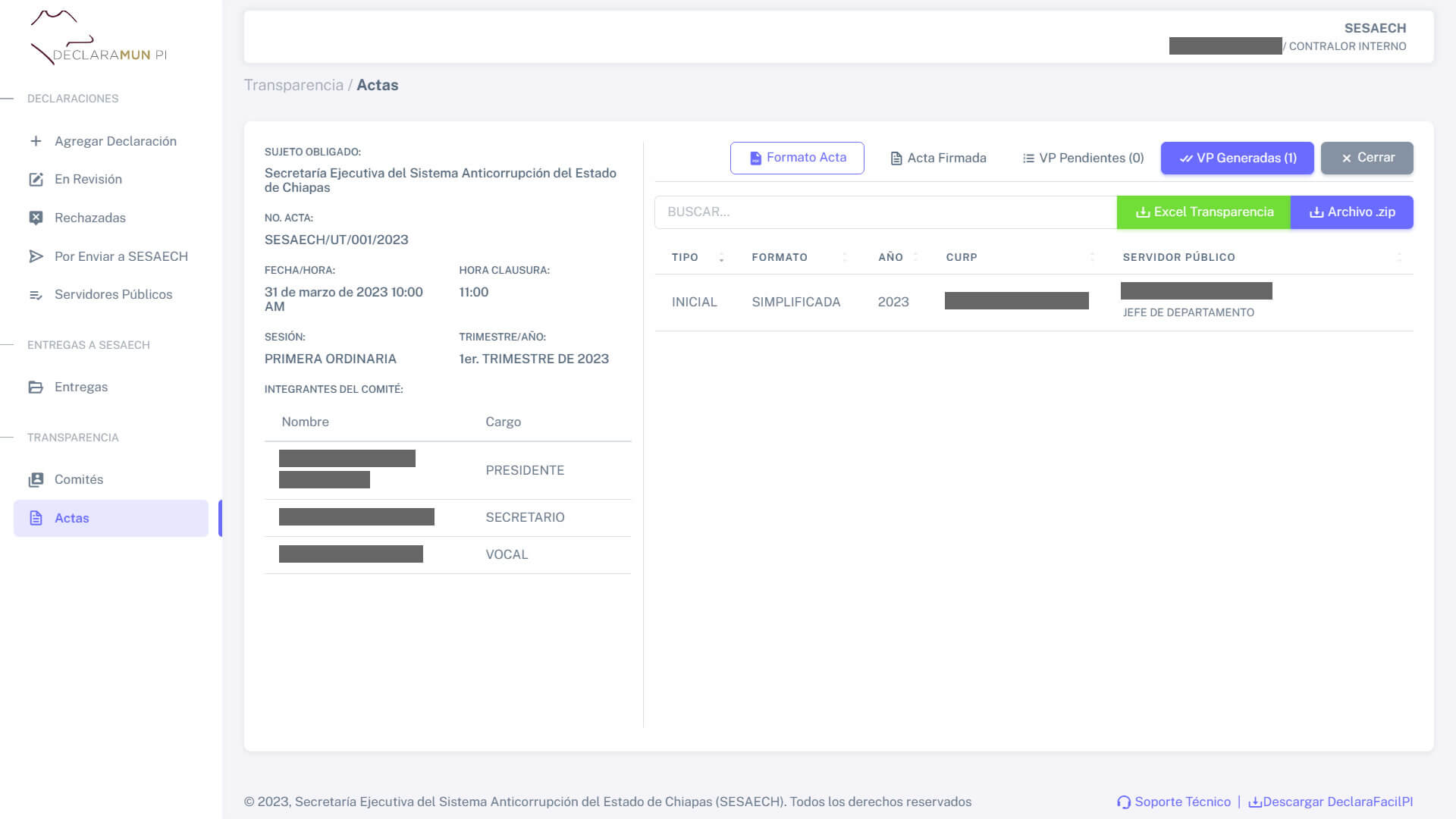Show VP Pendientes (0) list

click(1083, 158)
